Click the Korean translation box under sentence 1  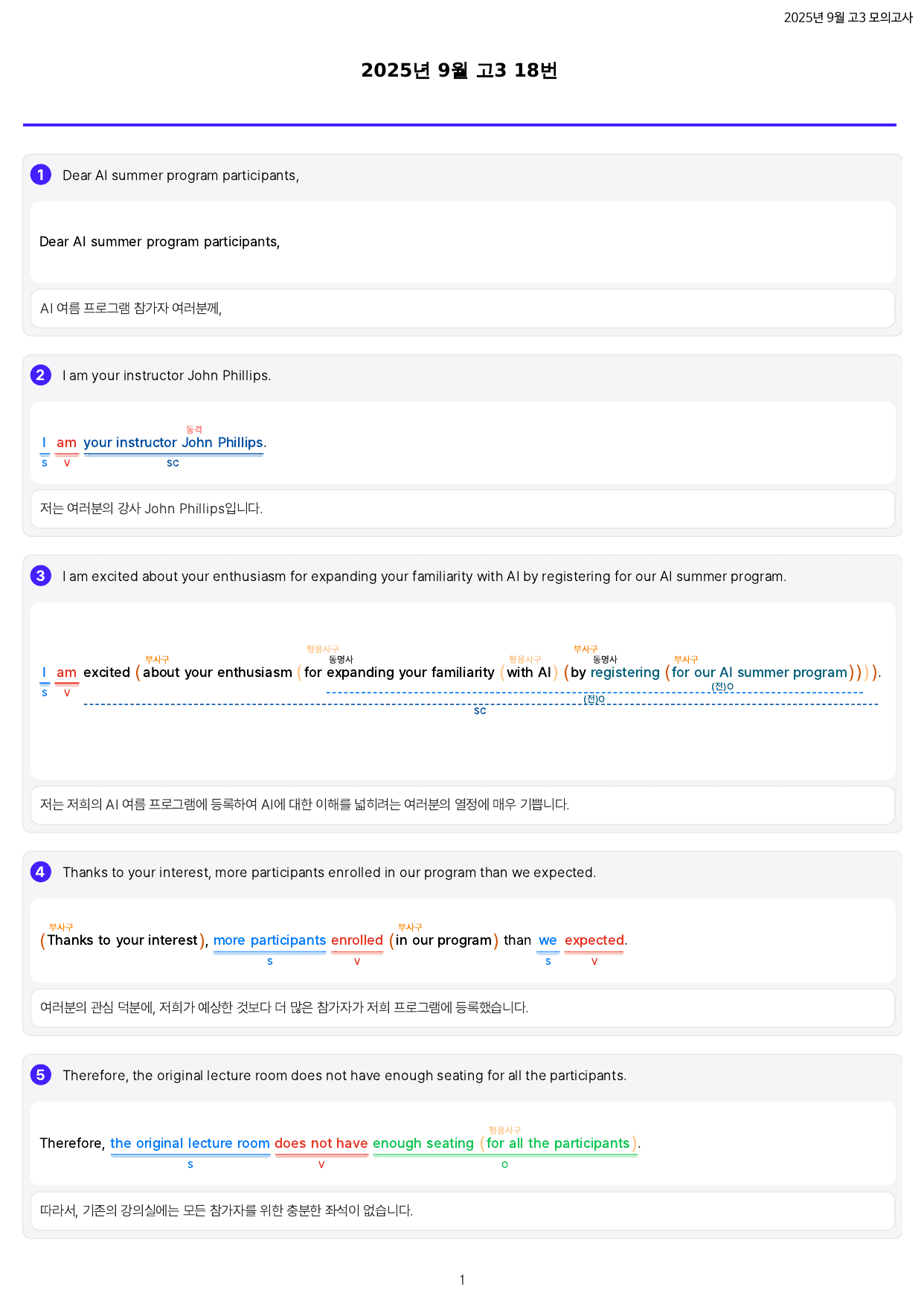click(462, 309)
